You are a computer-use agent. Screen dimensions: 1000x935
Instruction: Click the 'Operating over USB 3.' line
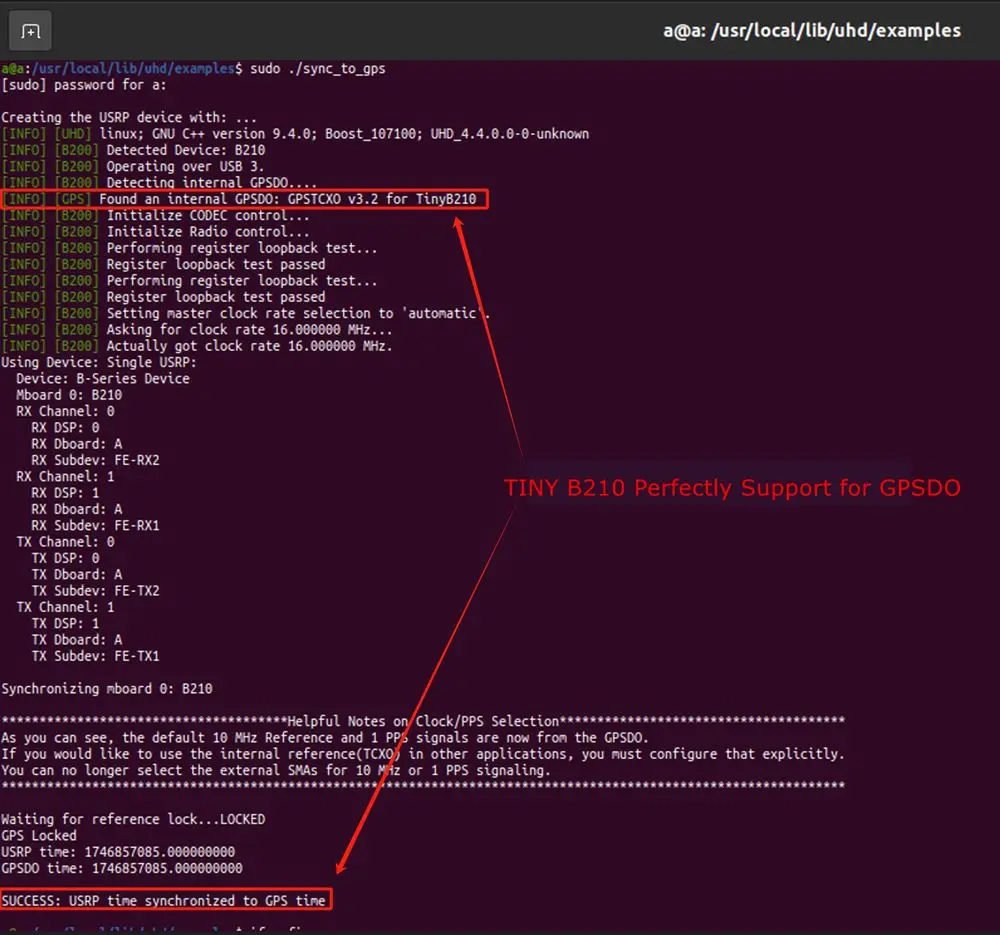[x=133, y=166]
